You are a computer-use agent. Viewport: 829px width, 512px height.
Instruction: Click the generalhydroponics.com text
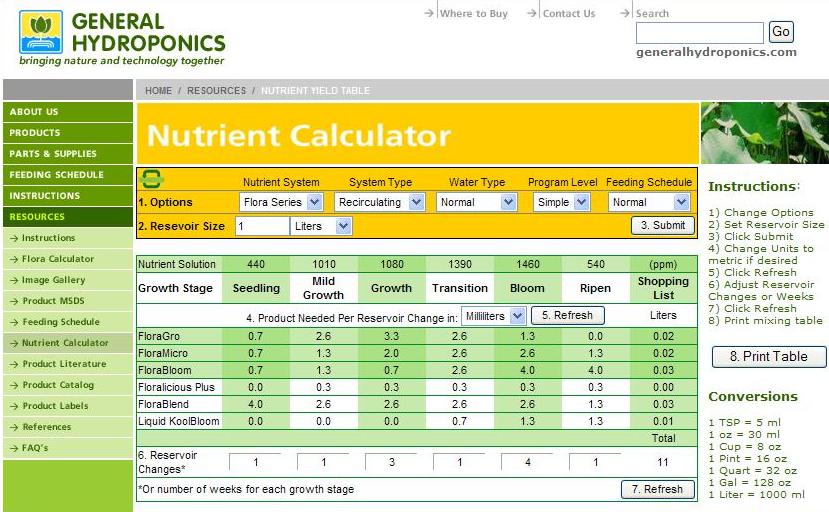click(716, 52)
